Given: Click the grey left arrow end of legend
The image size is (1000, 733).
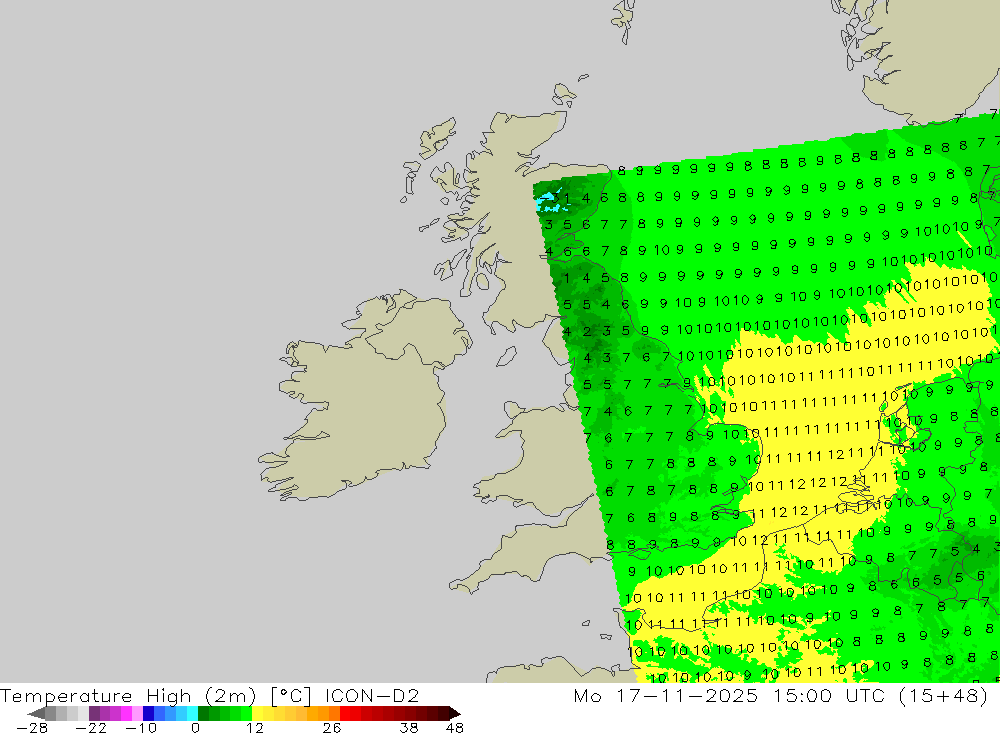Looking at the screenshot, I should pyautogui.click(x=37, y=714).
